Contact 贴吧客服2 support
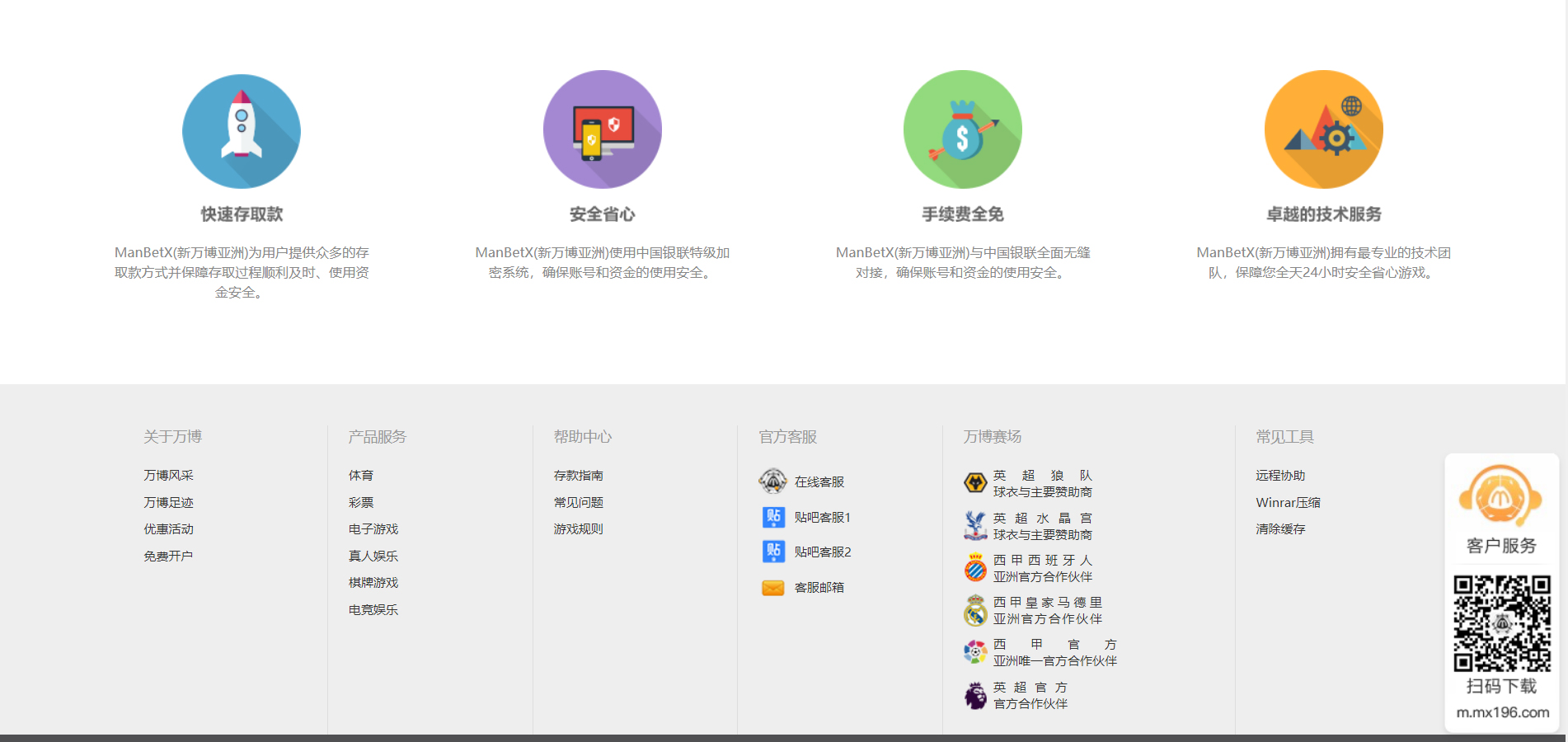1568x742 pixels. pos(822,552)
